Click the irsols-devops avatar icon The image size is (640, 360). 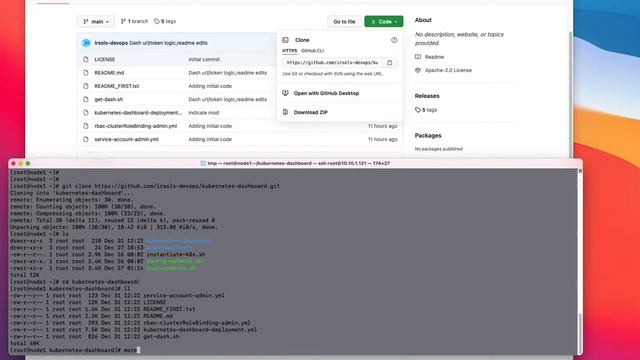(86, 43)
